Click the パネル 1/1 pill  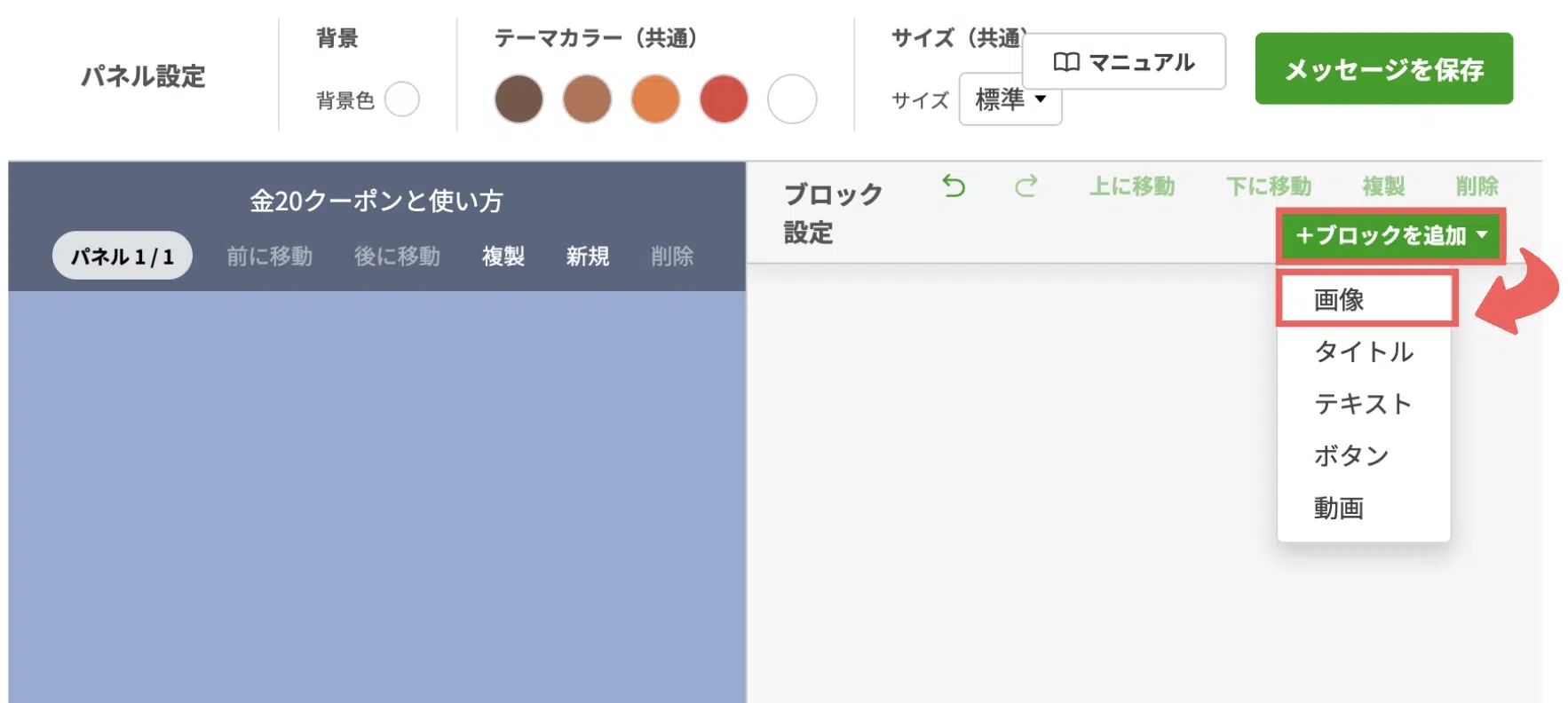click(x=123, y=256)
